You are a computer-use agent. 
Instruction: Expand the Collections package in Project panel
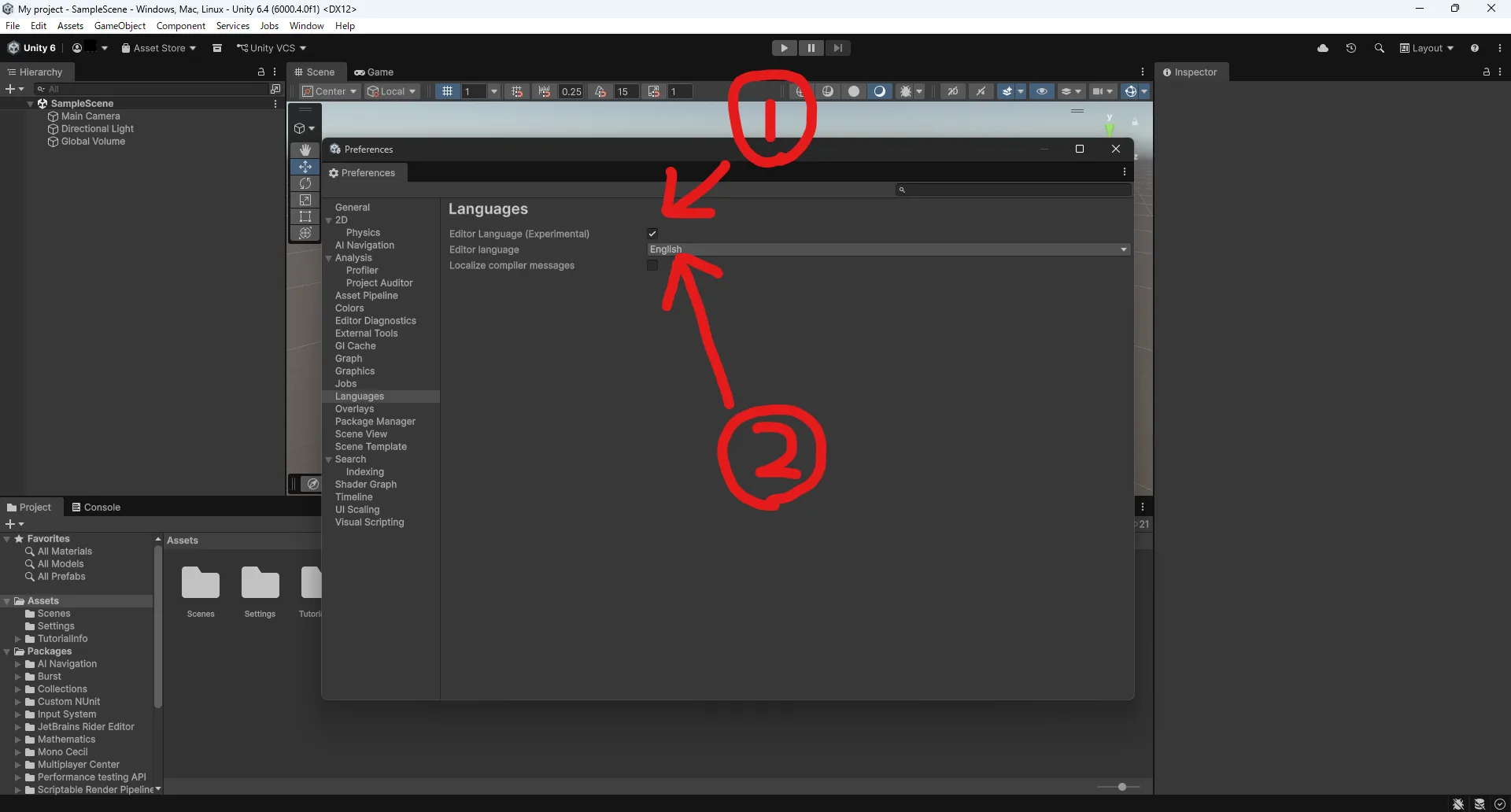tap(19, 688)
